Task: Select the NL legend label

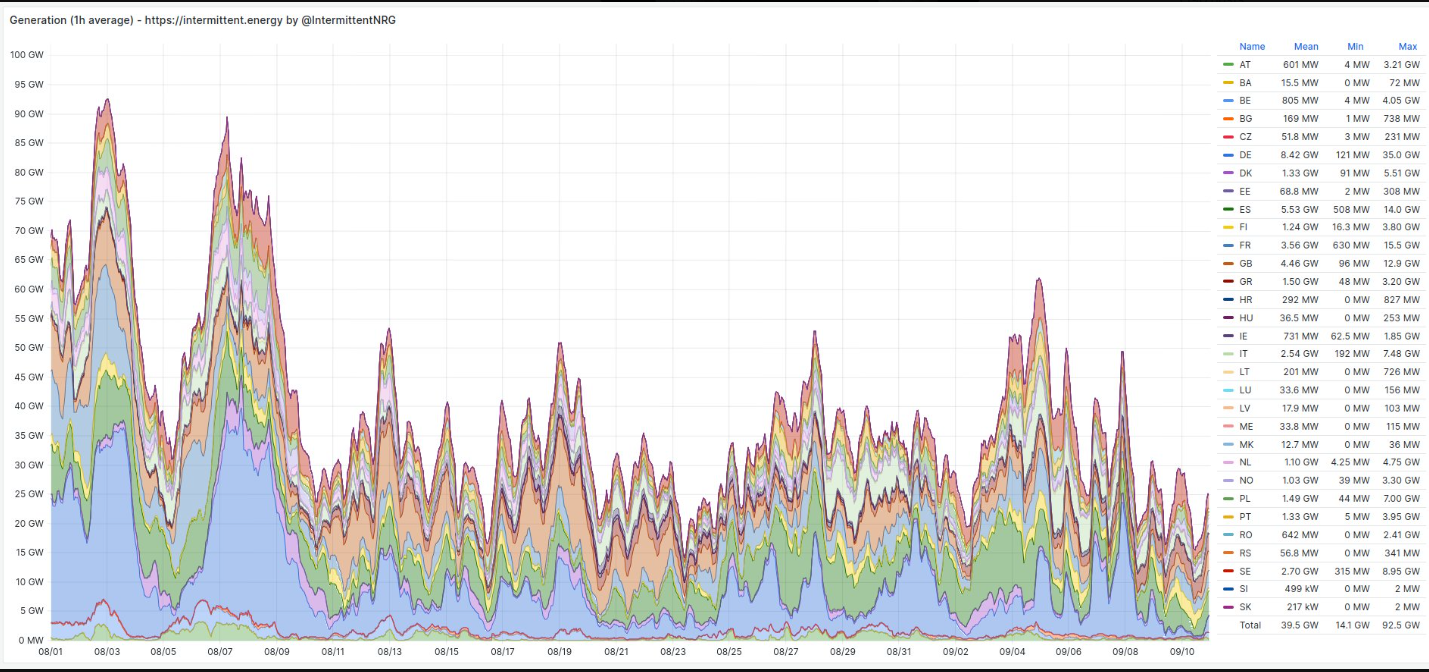Action: click(1244, 462)
